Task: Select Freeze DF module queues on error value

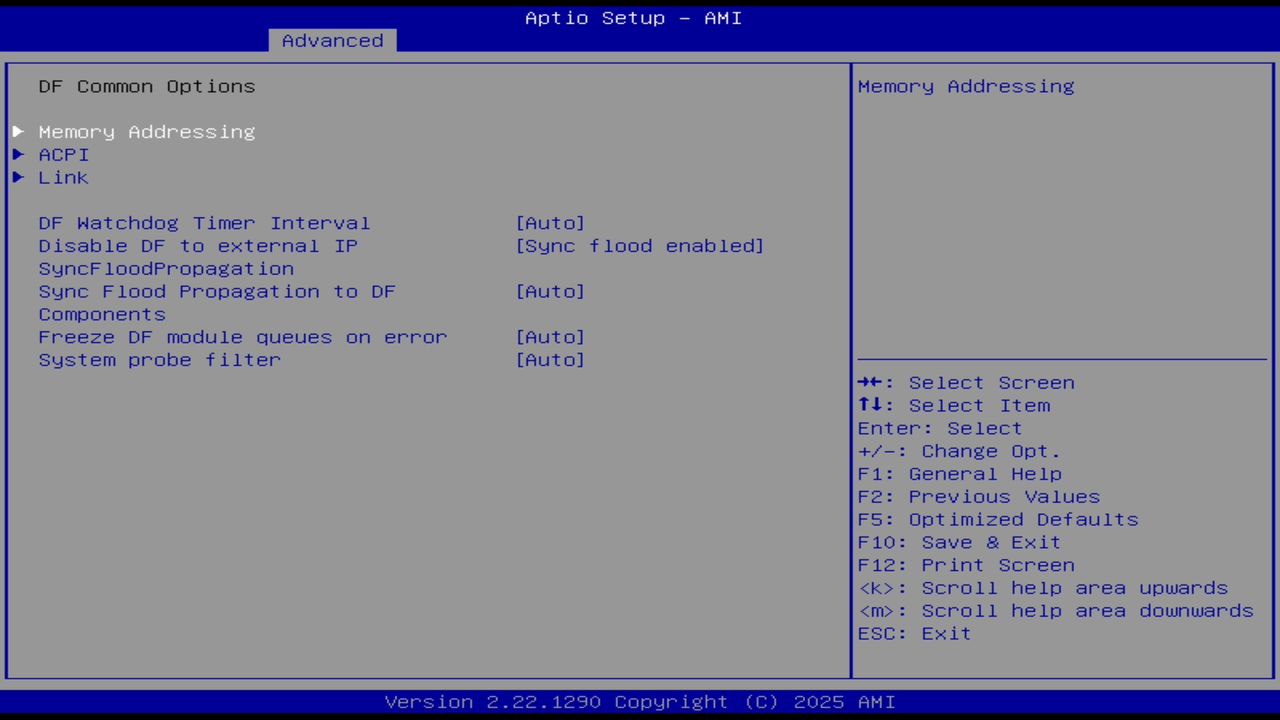Action: [x=550, y=337]
